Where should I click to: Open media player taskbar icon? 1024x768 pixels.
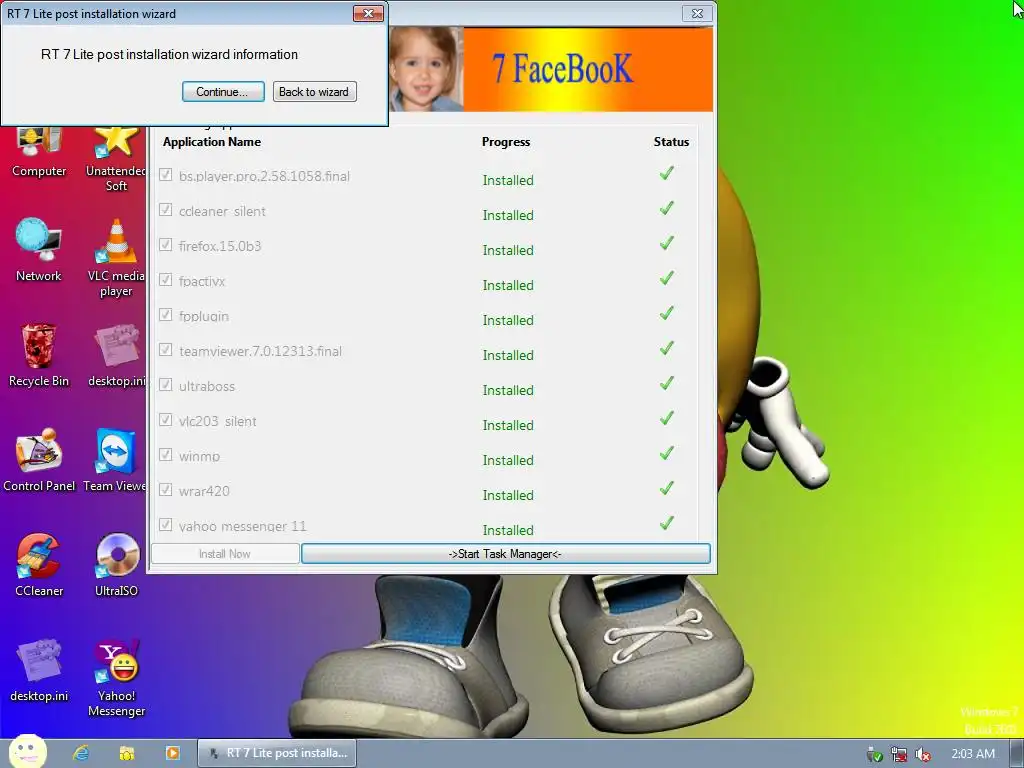pyautogui.click(x=172, y=753)
